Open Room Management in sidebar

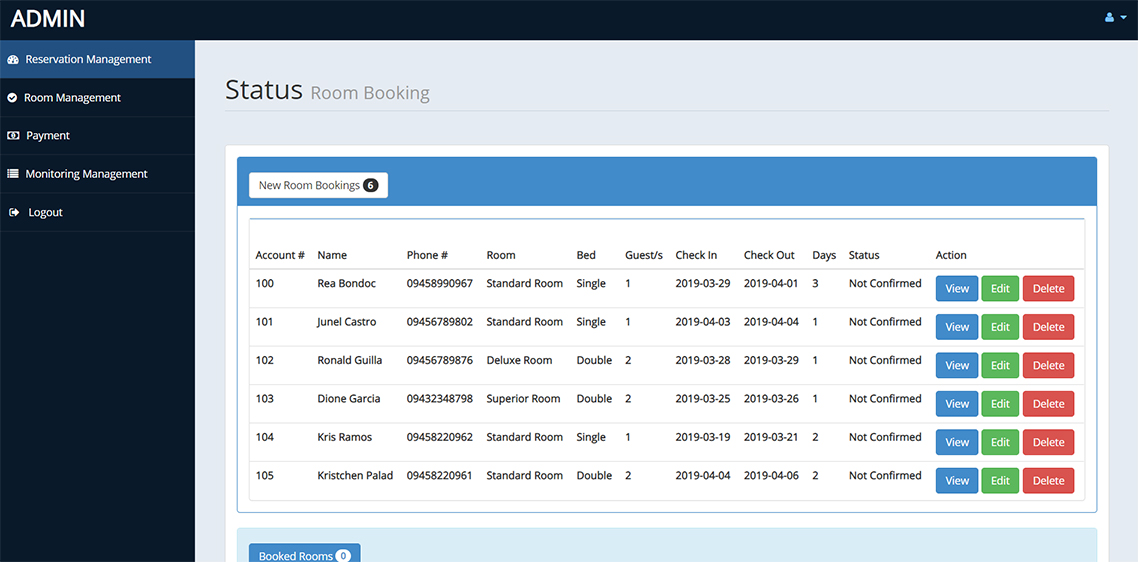point(97,97)
